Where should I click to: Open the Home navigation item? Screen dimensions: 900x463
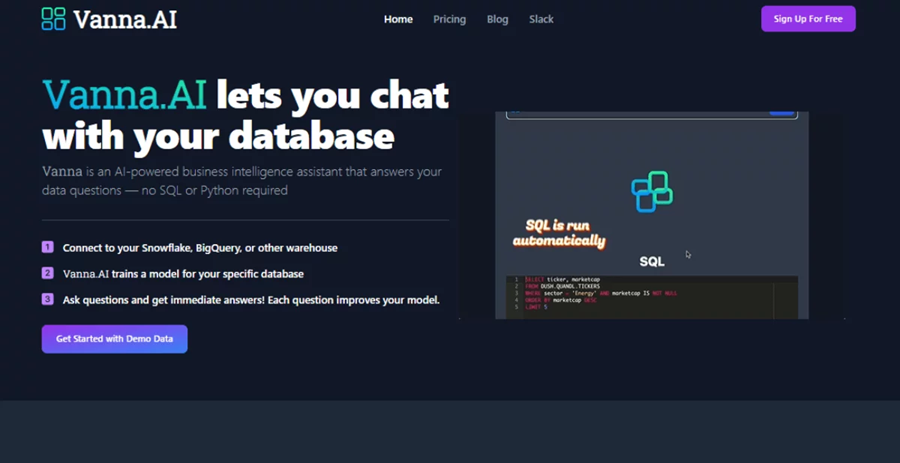[398, 19]
